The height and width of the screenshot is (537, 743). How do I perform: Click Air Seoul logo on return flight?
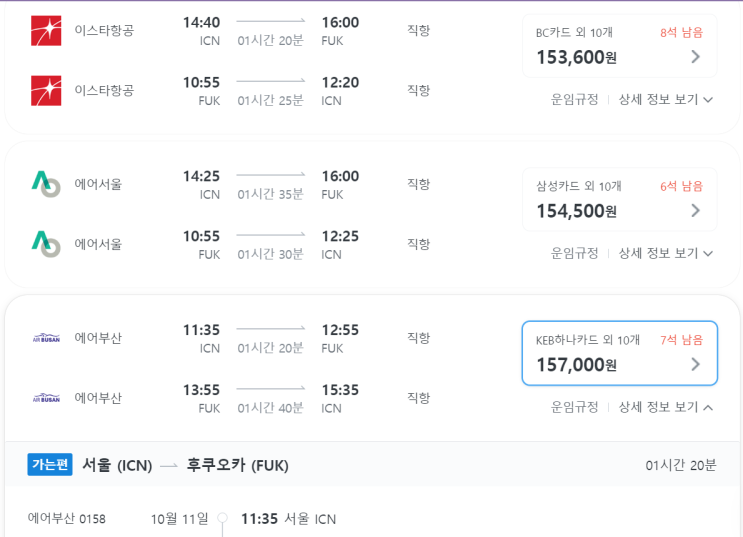[46, 244]
